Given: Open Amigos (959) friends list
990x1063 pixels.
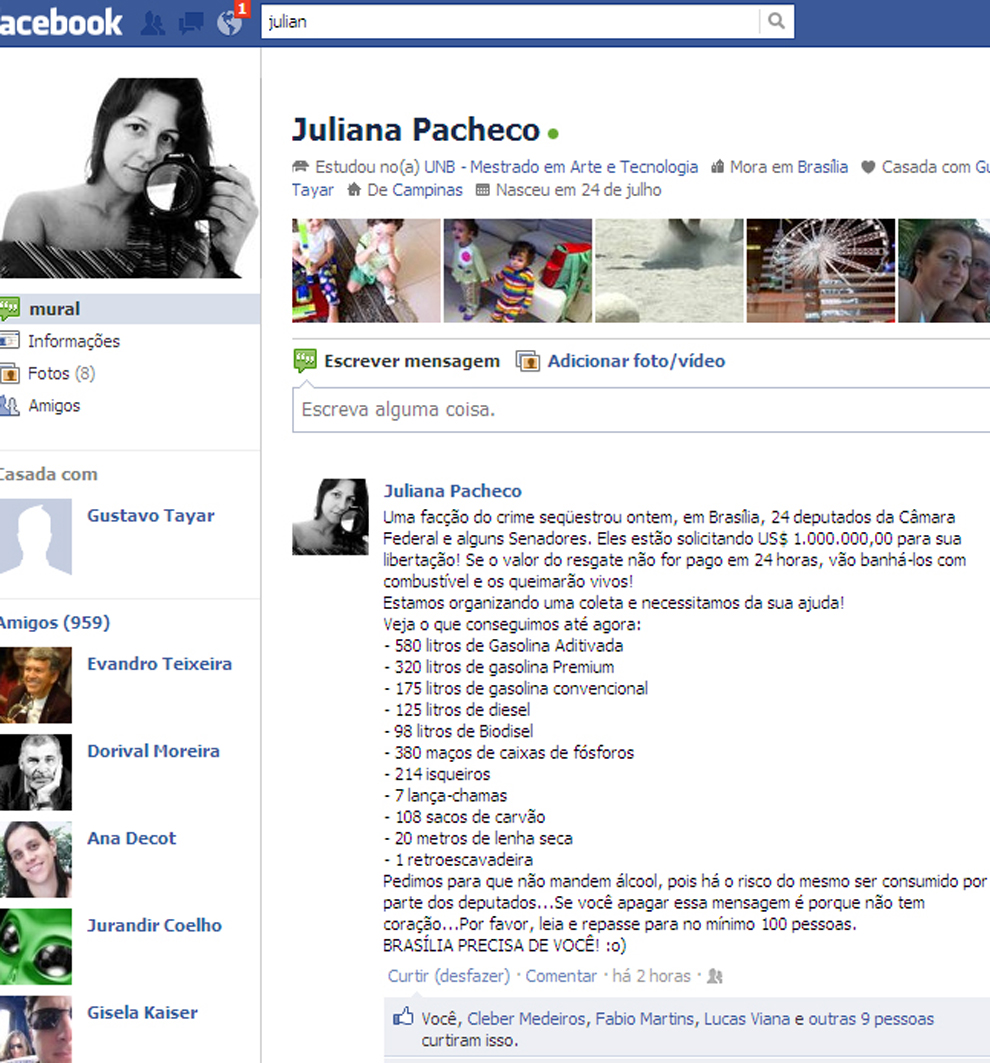Looking at the screenshot, I should [x=54, y=622].
